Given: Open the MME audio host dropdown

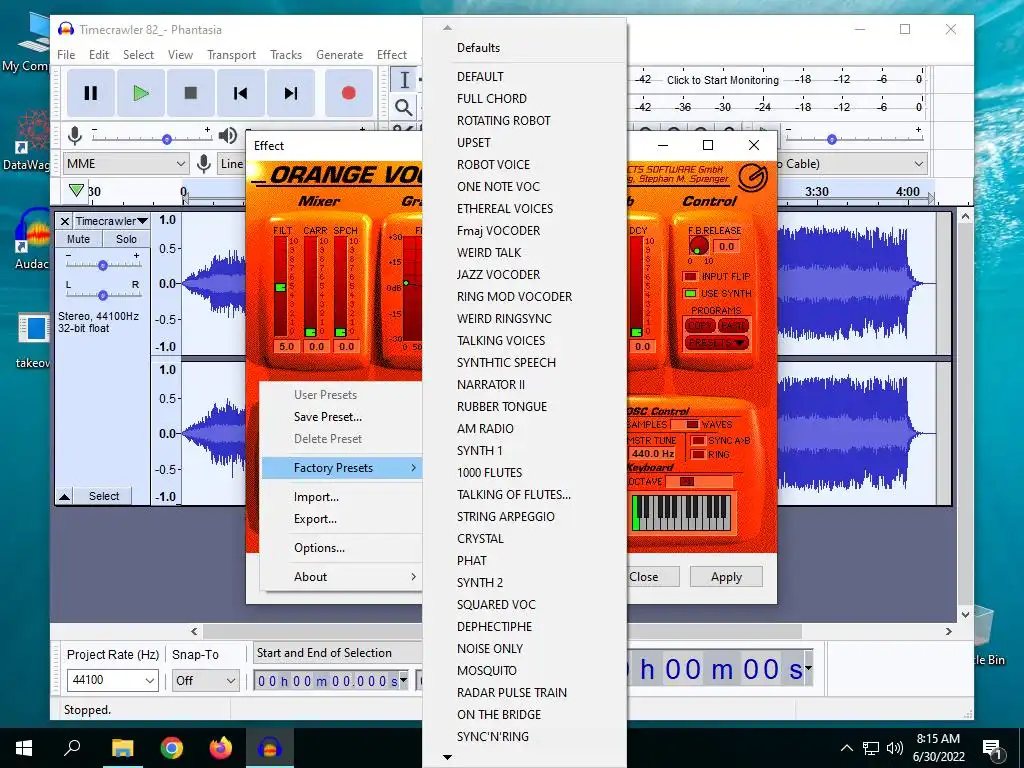Looking at the screenshot, I should click(126, 164).
